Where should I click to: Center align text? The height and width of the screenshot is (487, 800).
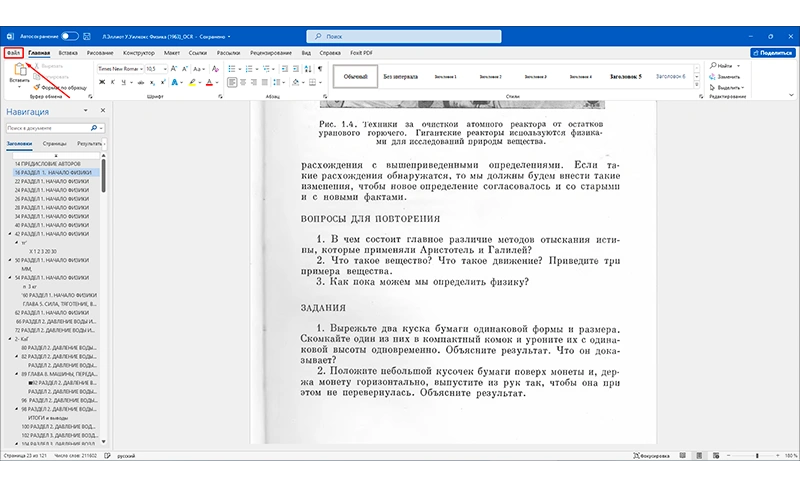point(243,82)
